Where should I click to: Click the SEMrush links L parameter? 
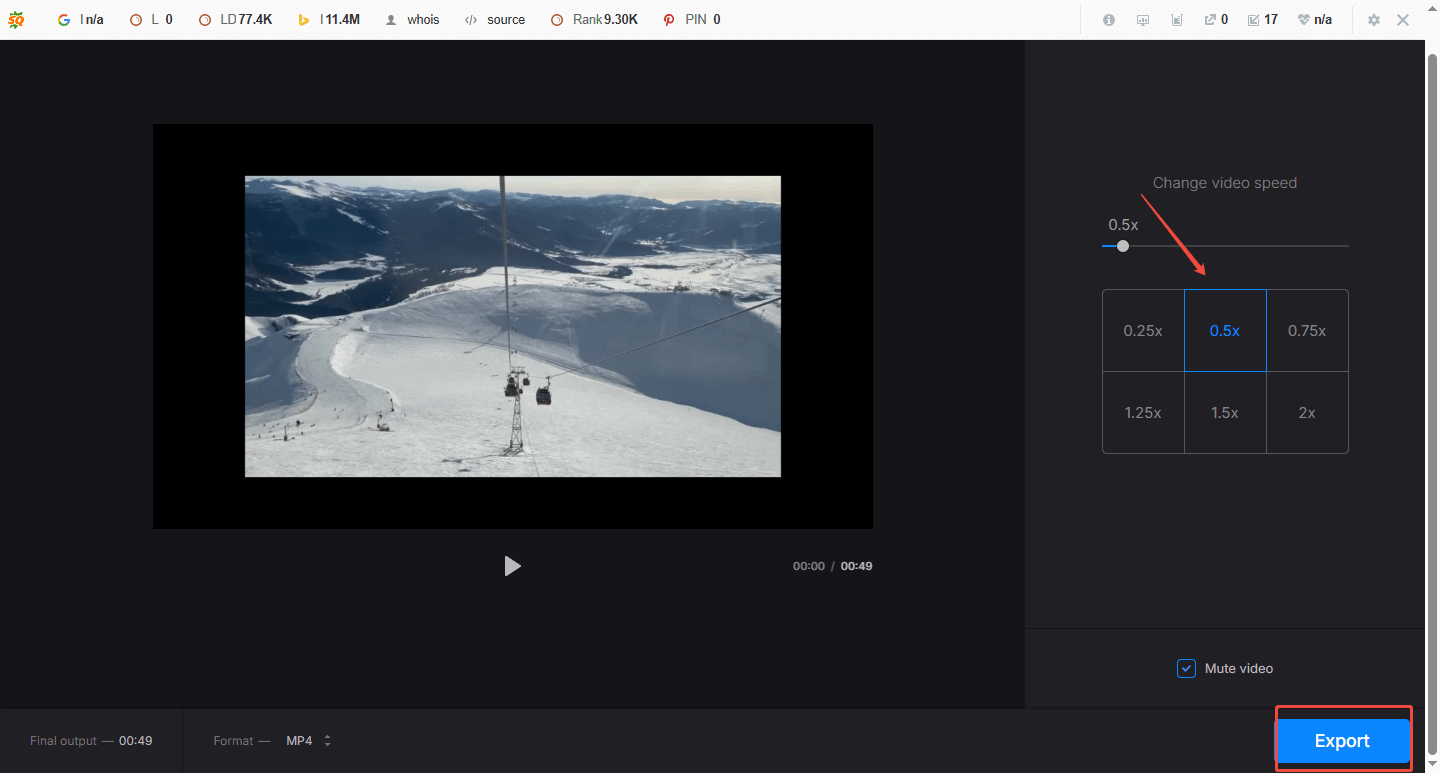point(151,19)
